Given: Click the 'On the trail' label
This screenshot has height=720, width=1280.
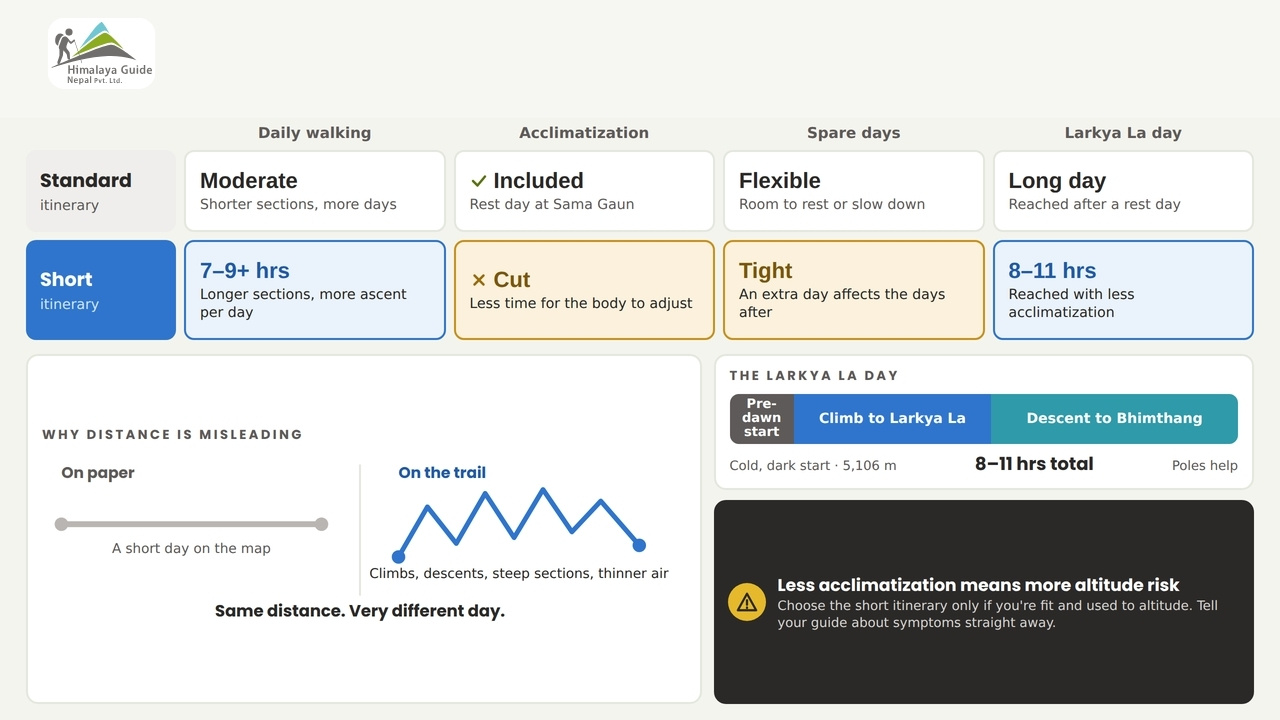Looking at the screenshot, I should pyautogui.click(x=442, y=473).
